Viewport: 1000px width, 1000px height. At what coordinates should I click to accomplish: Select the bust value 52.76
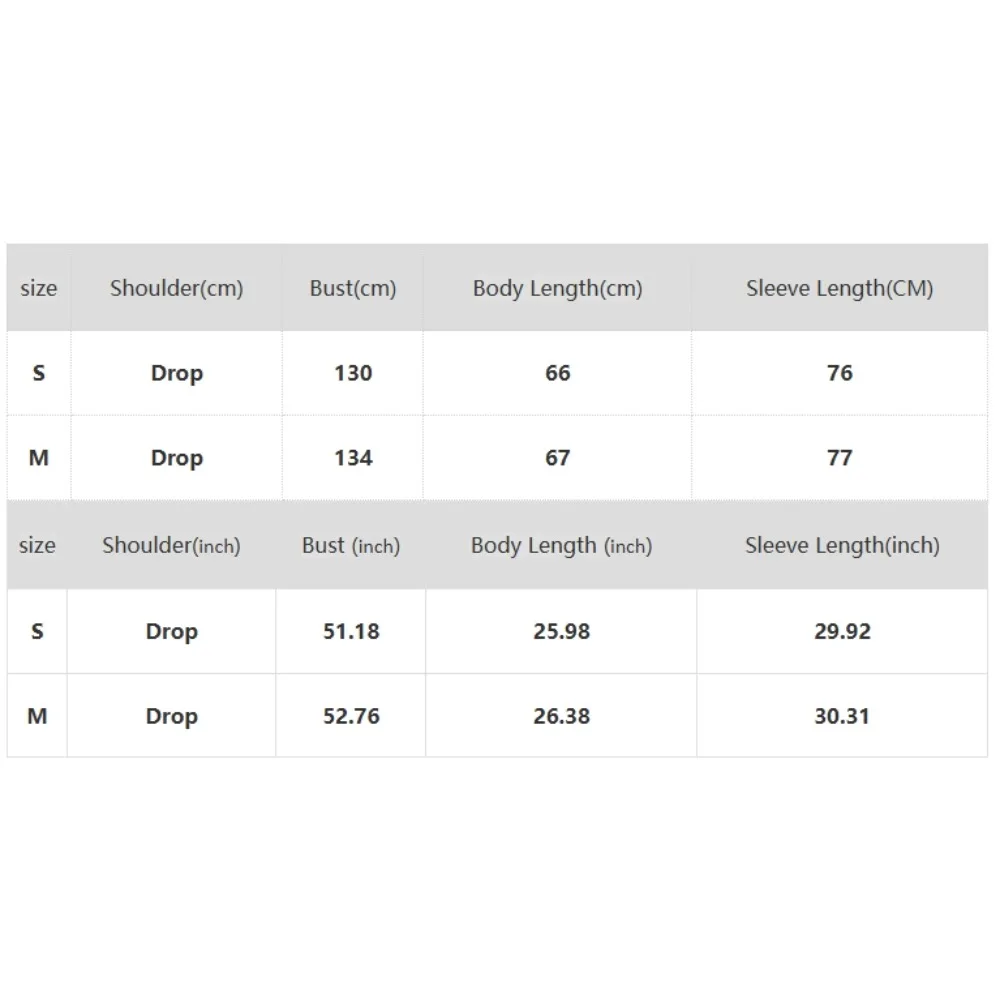pos(351,716)
